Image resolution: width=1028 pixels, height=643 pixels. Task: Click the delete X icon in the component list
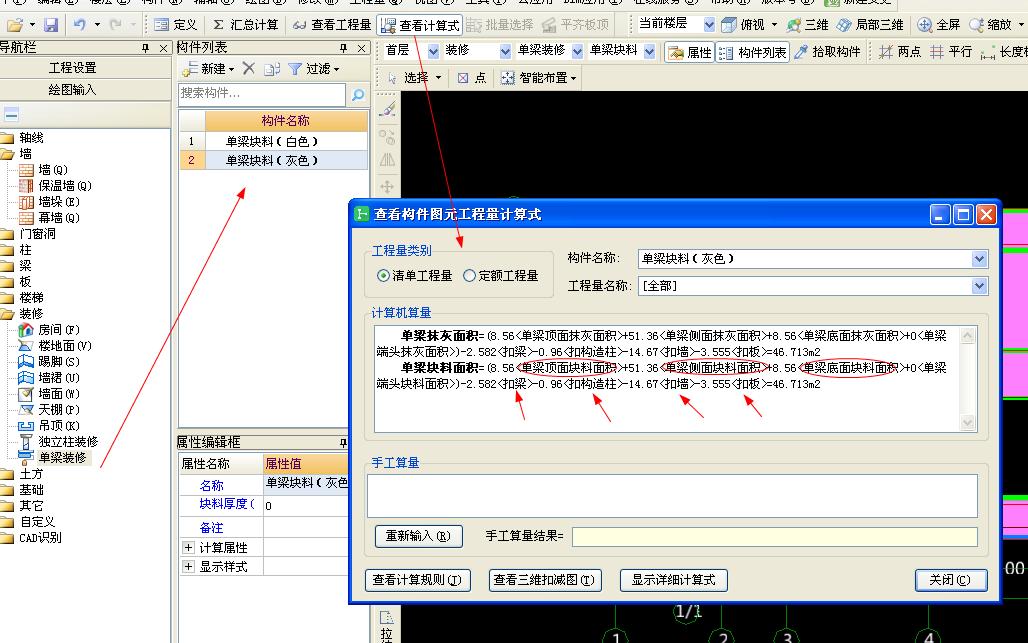click(248, 68)
